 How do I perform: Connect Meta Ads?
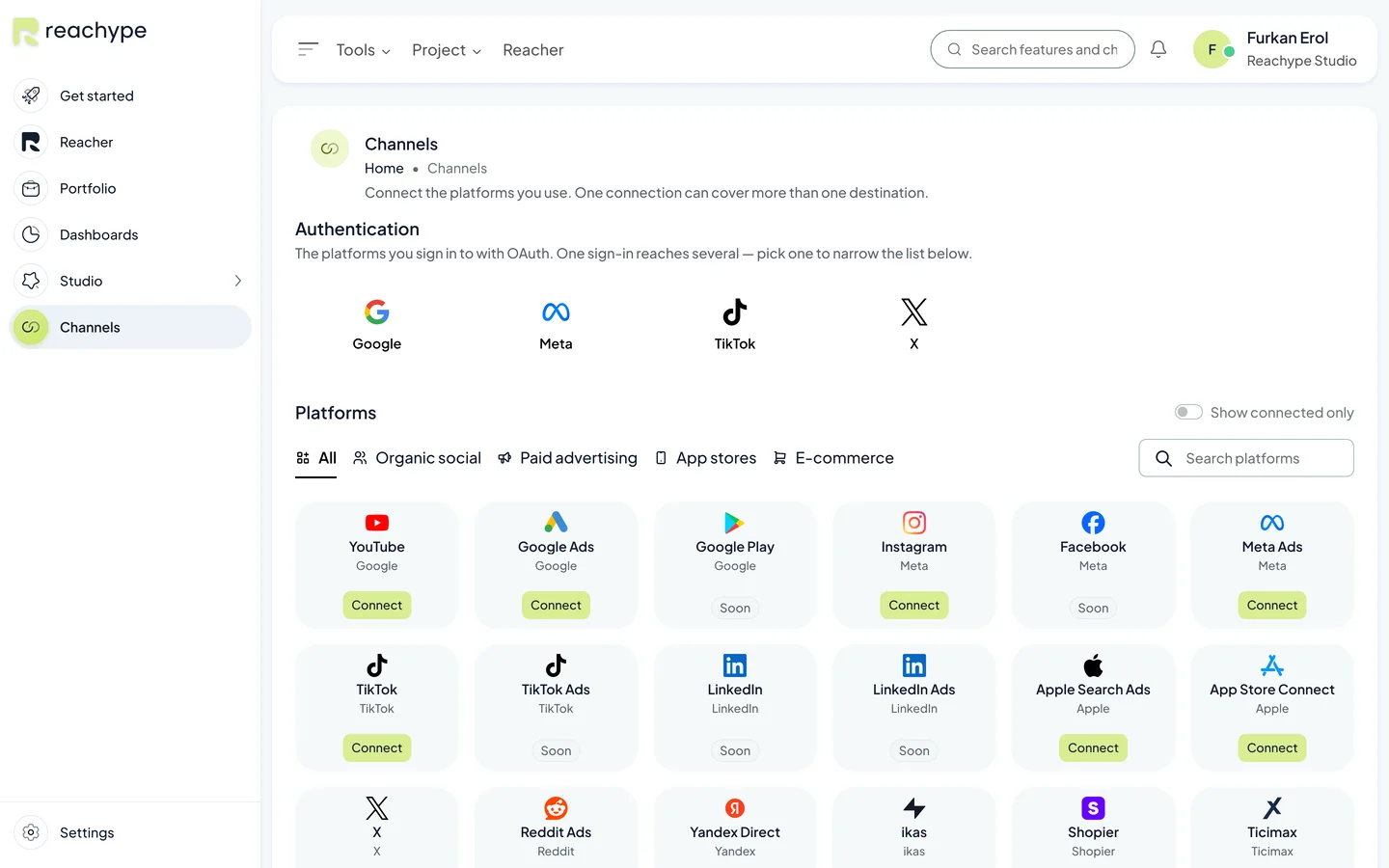tap(1272, 606)
